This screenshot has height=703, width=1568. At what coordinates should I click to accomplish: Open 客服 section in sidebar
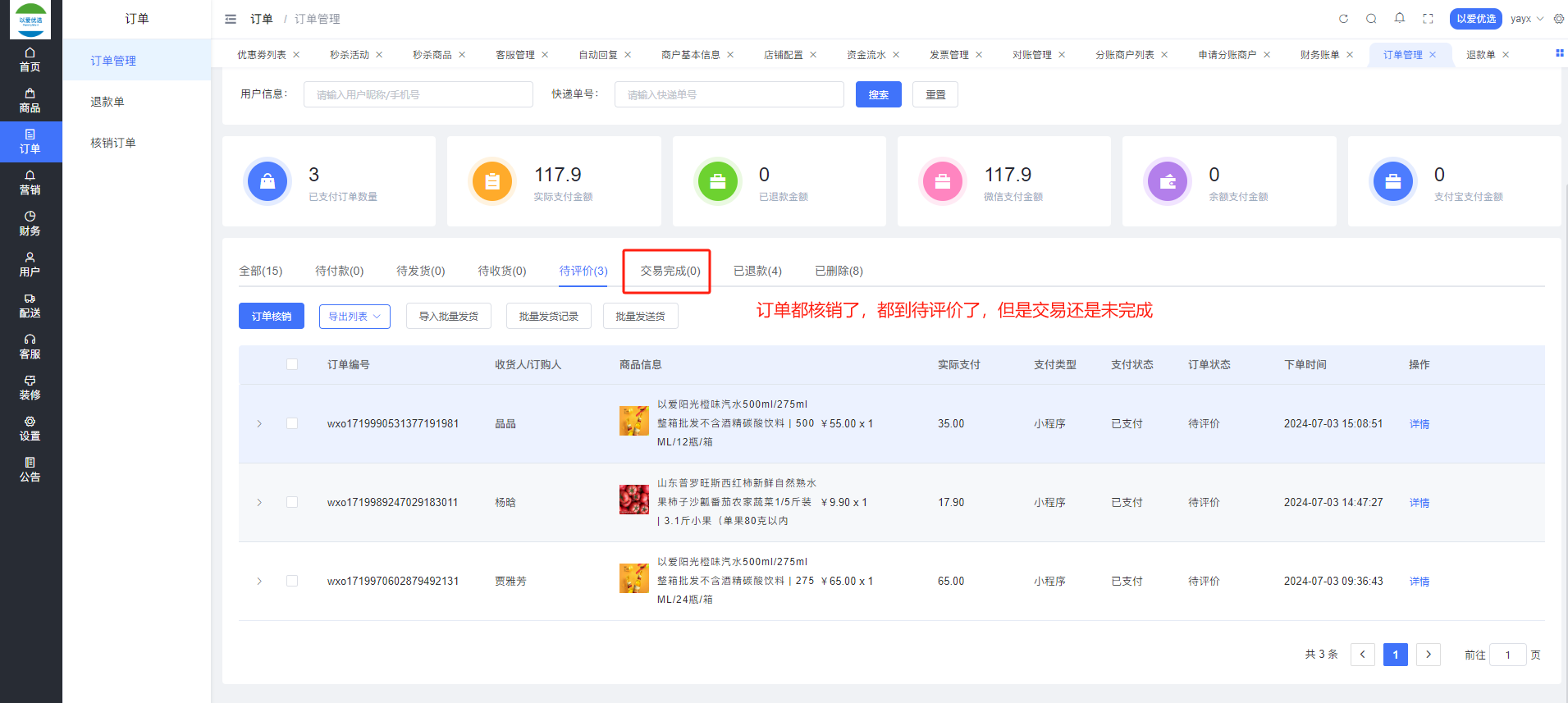pyautogui.click(x=30, y=347)
